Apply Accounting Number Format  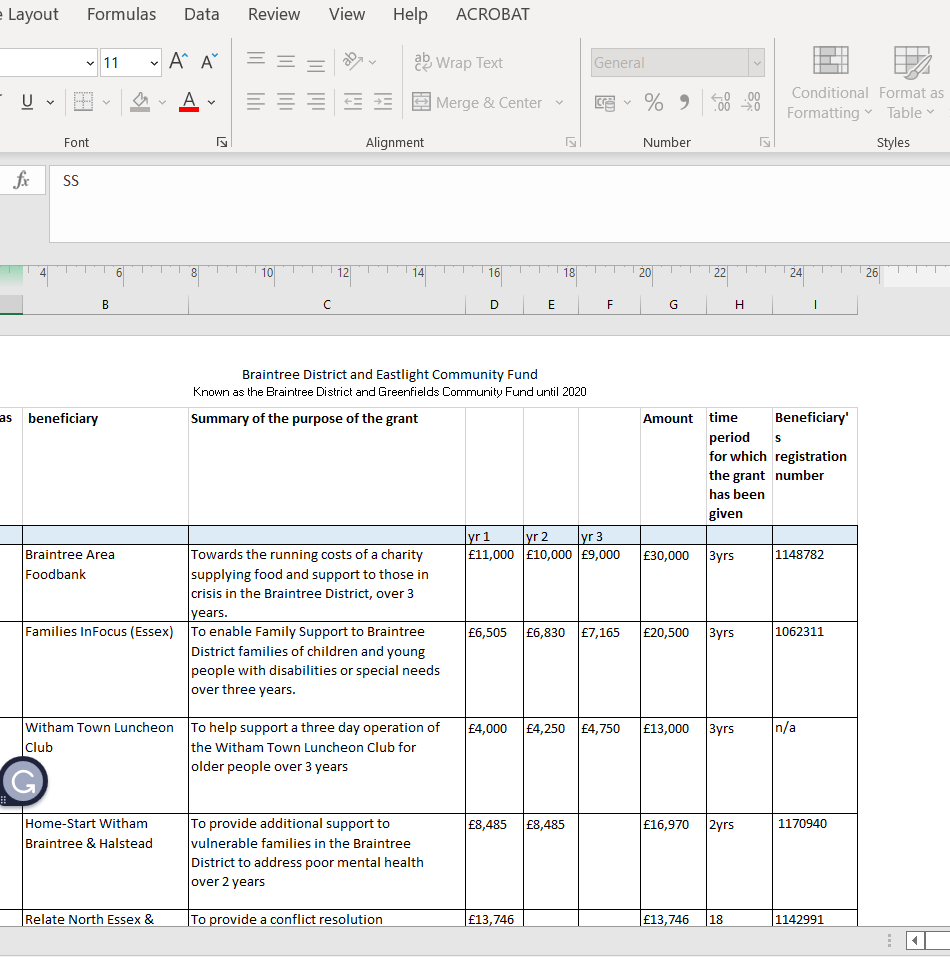point(605,103)
